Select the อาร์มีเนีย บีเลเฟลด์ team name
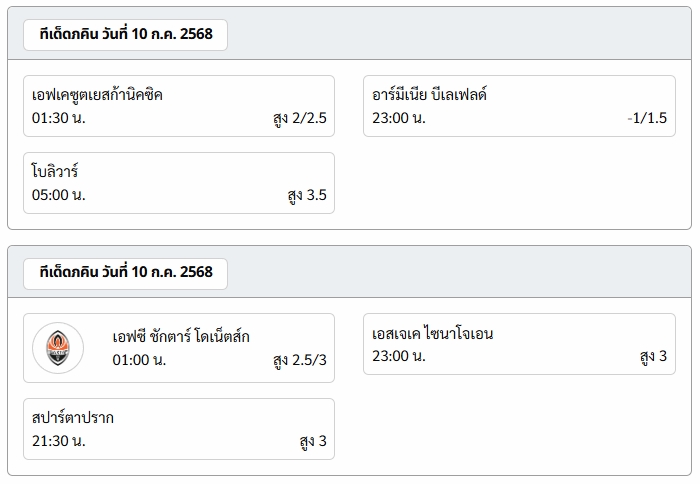The width and height of the screenshot is (700, 484). tap(429, 95)
